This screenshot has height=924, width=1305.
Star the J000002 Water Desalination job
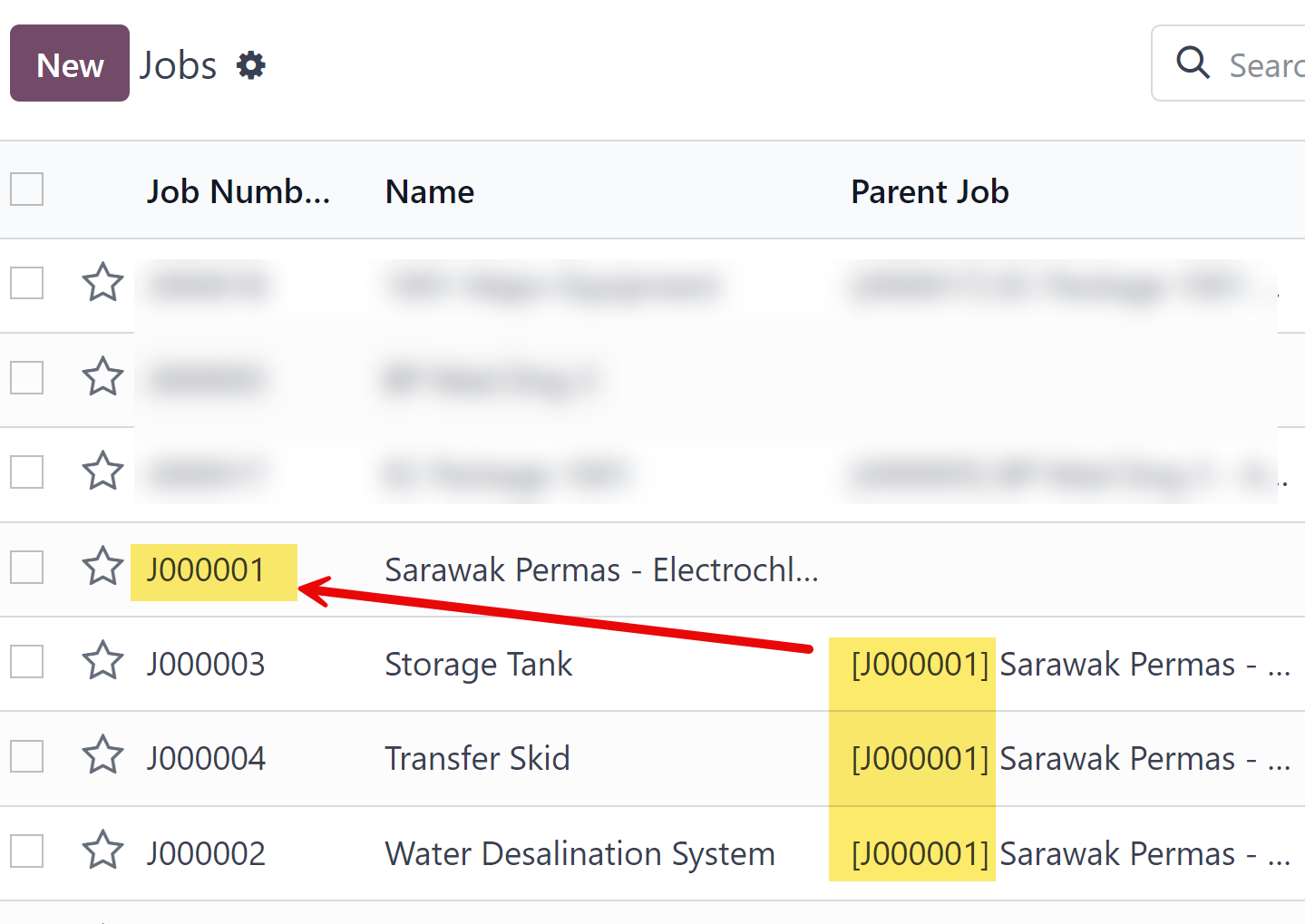point(102,851)
